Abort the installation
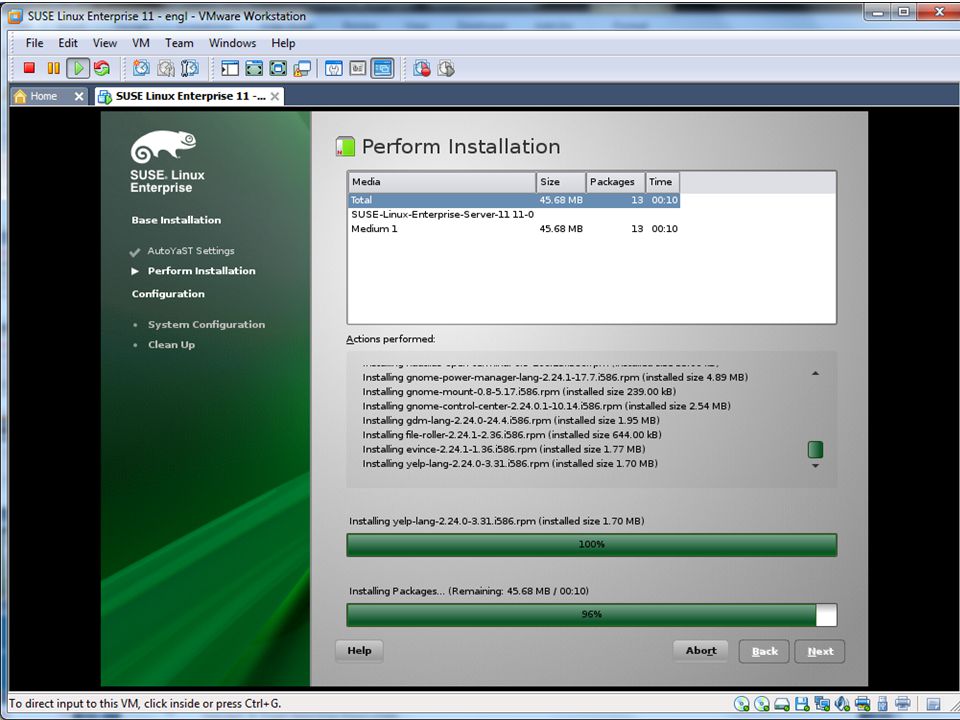This screenshot has height=720, width=960. pyautogui.click(x=701, y=651)
